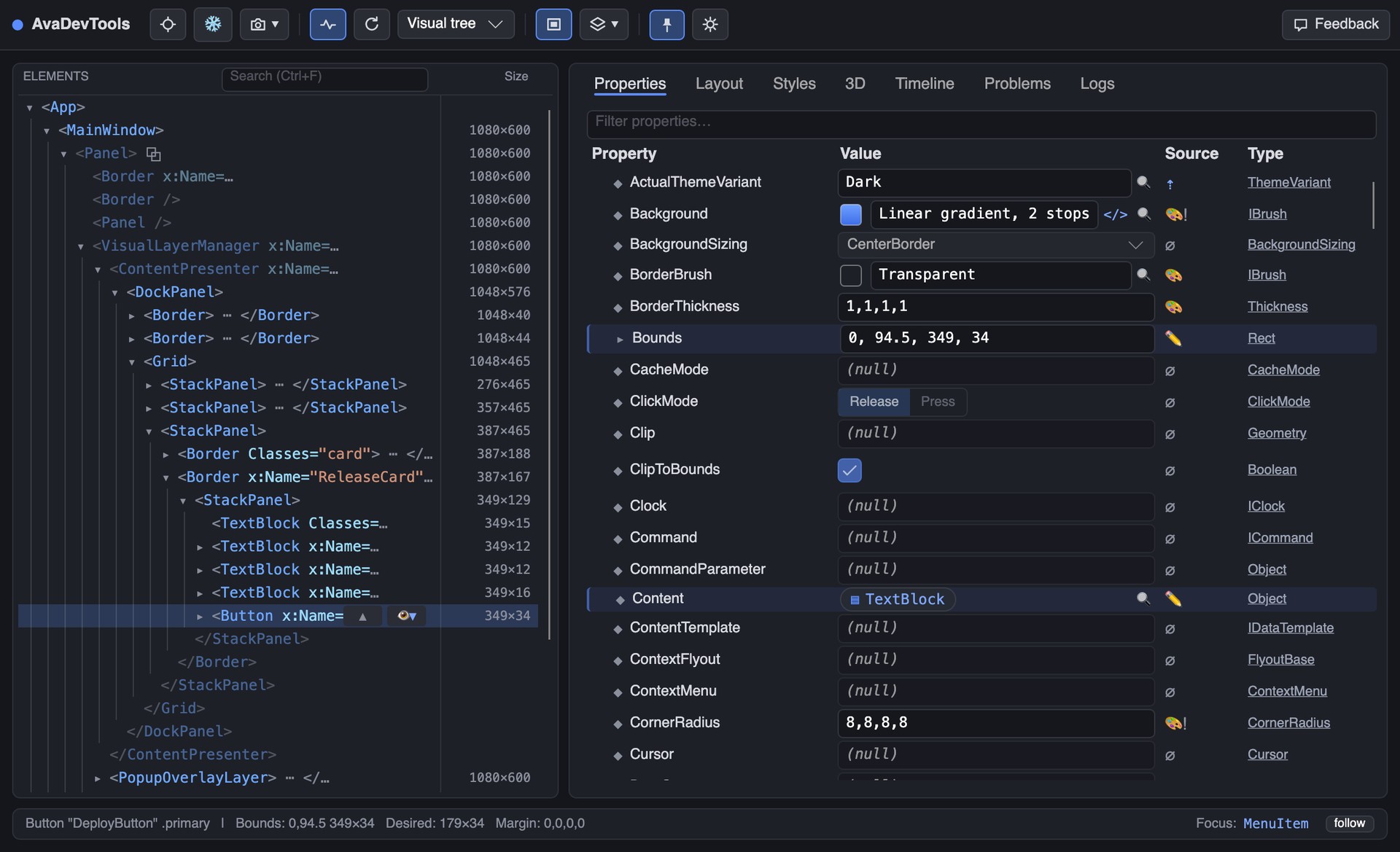
Task: Click the Feedback button
Action: [1336, 24]
